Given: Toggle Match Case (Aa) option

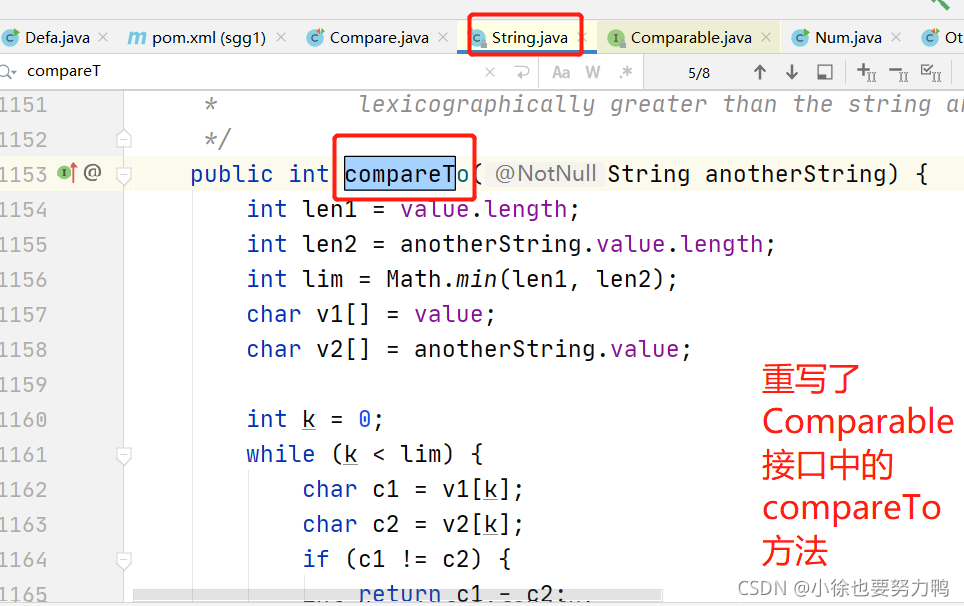Looking at the screenshot, I should (561, 73).
